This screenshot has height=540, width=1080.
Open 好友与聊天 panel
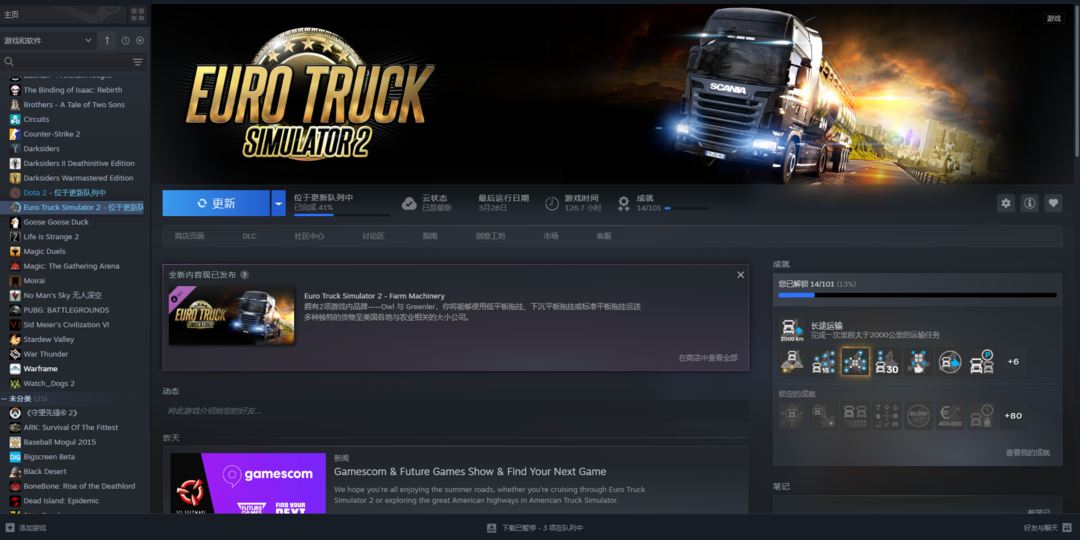click(1047, 528)
